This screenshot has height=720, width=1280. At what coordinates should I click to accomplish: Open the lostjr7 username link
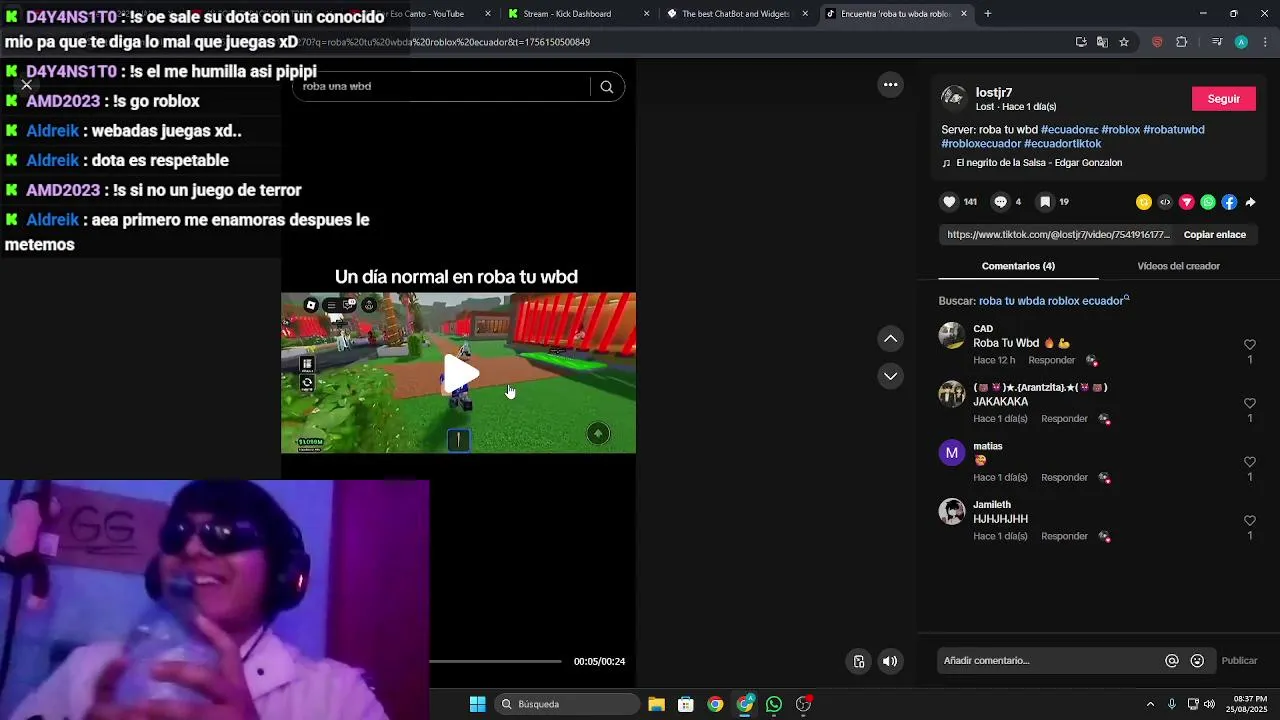[994, 93]
